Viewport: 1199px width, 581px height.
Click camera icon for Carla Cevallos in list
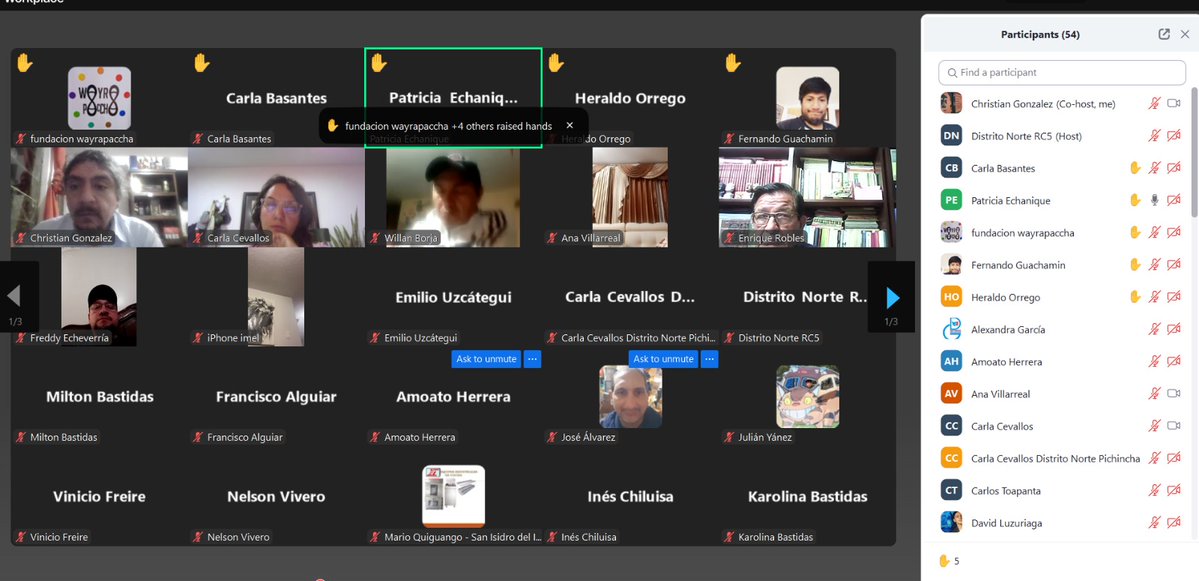(x=1174, y=426)
